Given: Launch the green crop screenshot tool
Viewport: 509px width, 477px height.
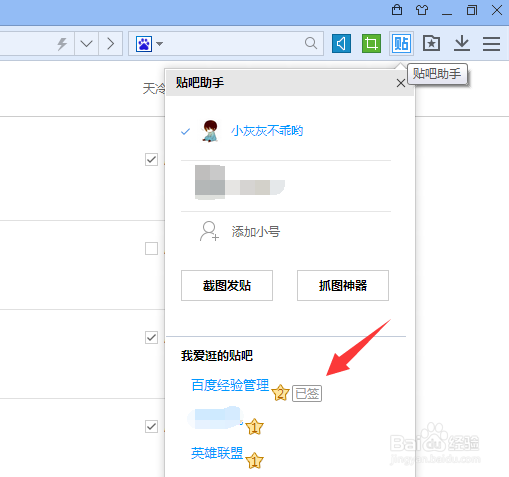Looking at the screenshot, I should pos(371,44).
